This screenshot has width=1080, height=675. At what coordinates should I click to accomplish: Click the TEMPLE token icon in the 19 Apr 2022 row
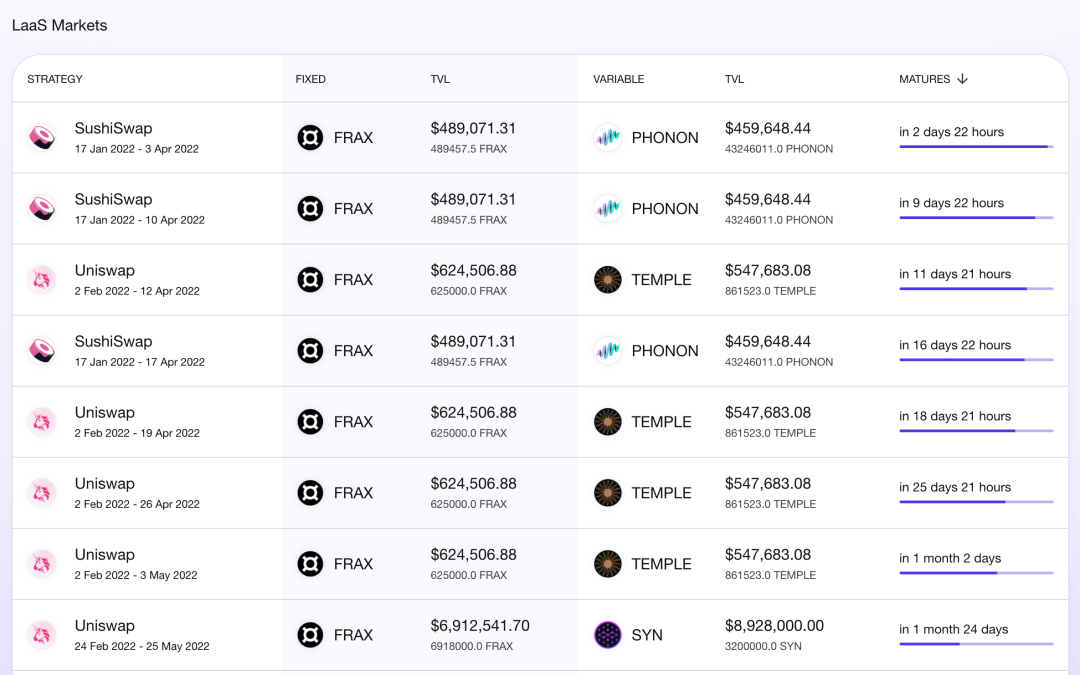click(x=608, y=422)
